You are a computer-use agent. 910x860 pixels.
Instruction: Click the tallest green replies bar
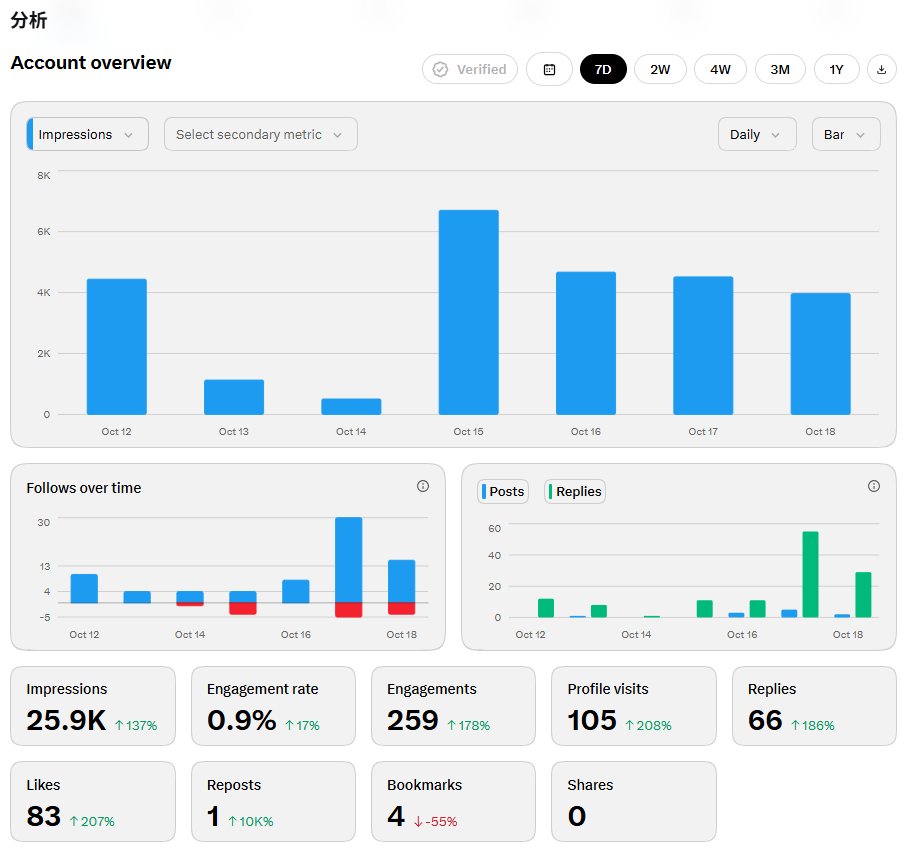click(x=810, y=574)
